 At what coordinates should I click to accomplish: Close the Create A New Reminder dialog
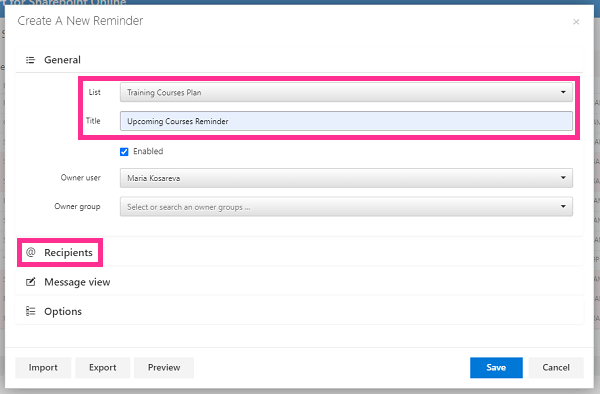click(x=576, y=22)
